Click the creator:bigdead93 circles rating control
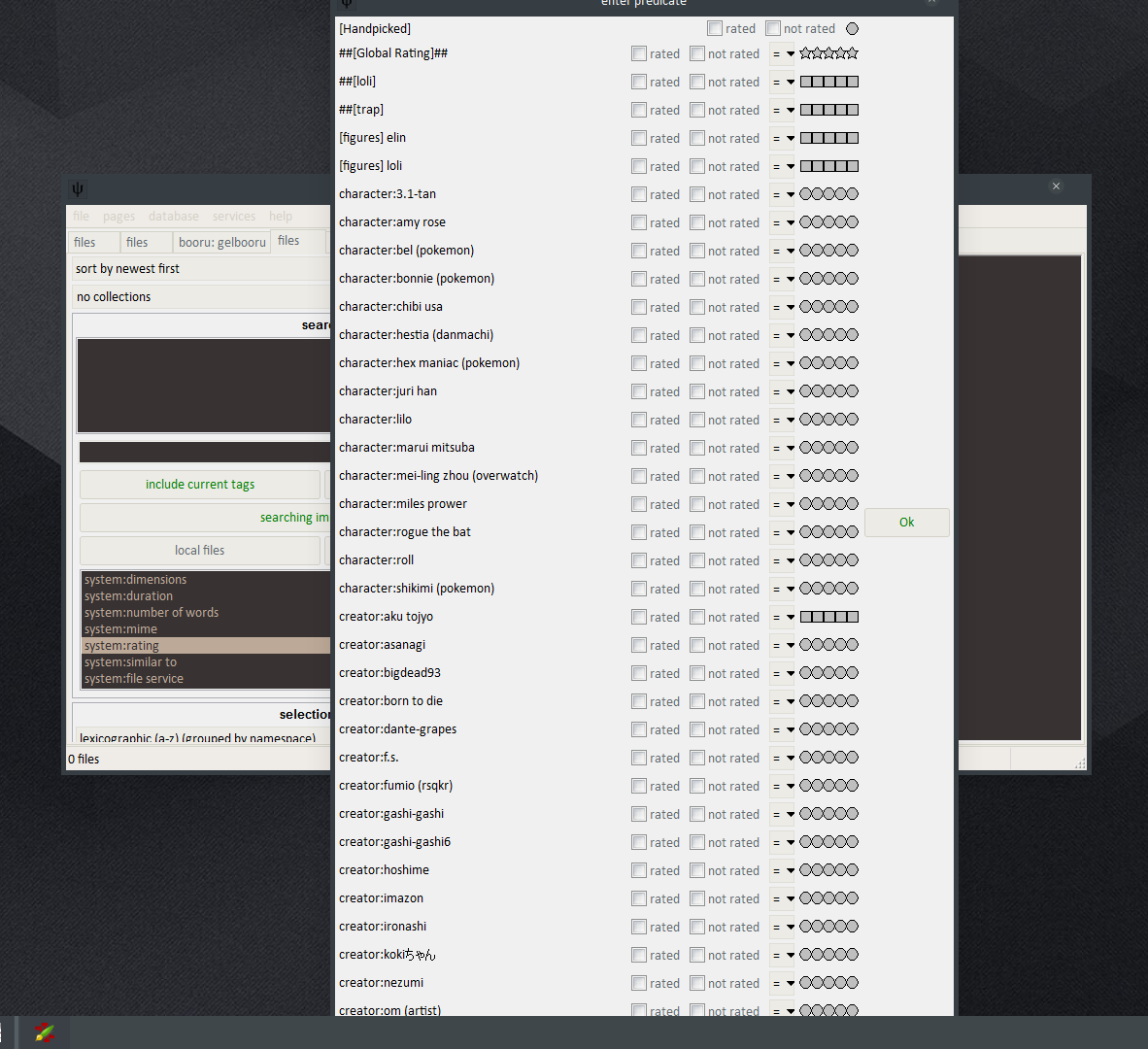The image size is (1148, 1049). pos(828,673)
